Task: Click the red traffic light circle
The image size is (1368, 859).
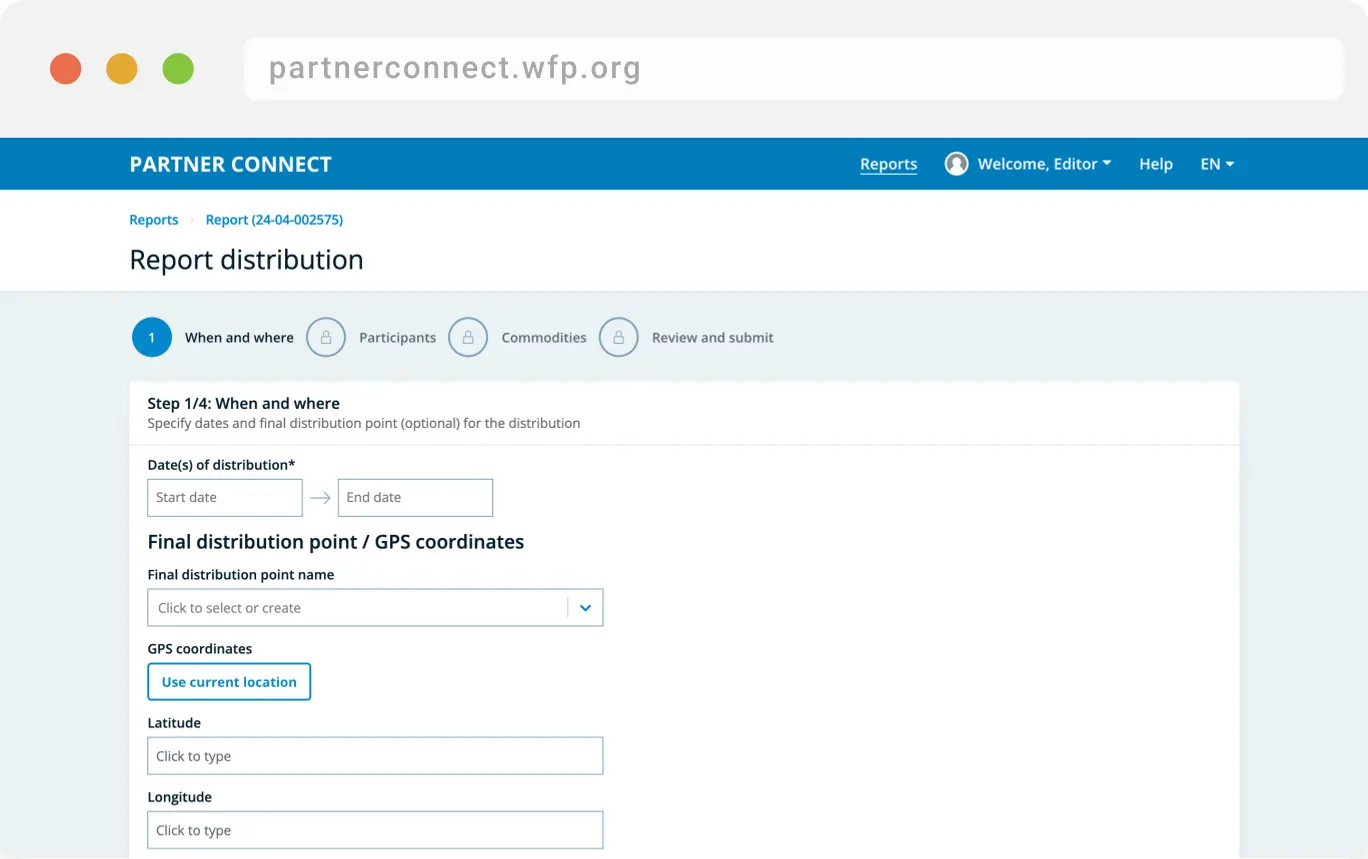Action: click(66, 68)
